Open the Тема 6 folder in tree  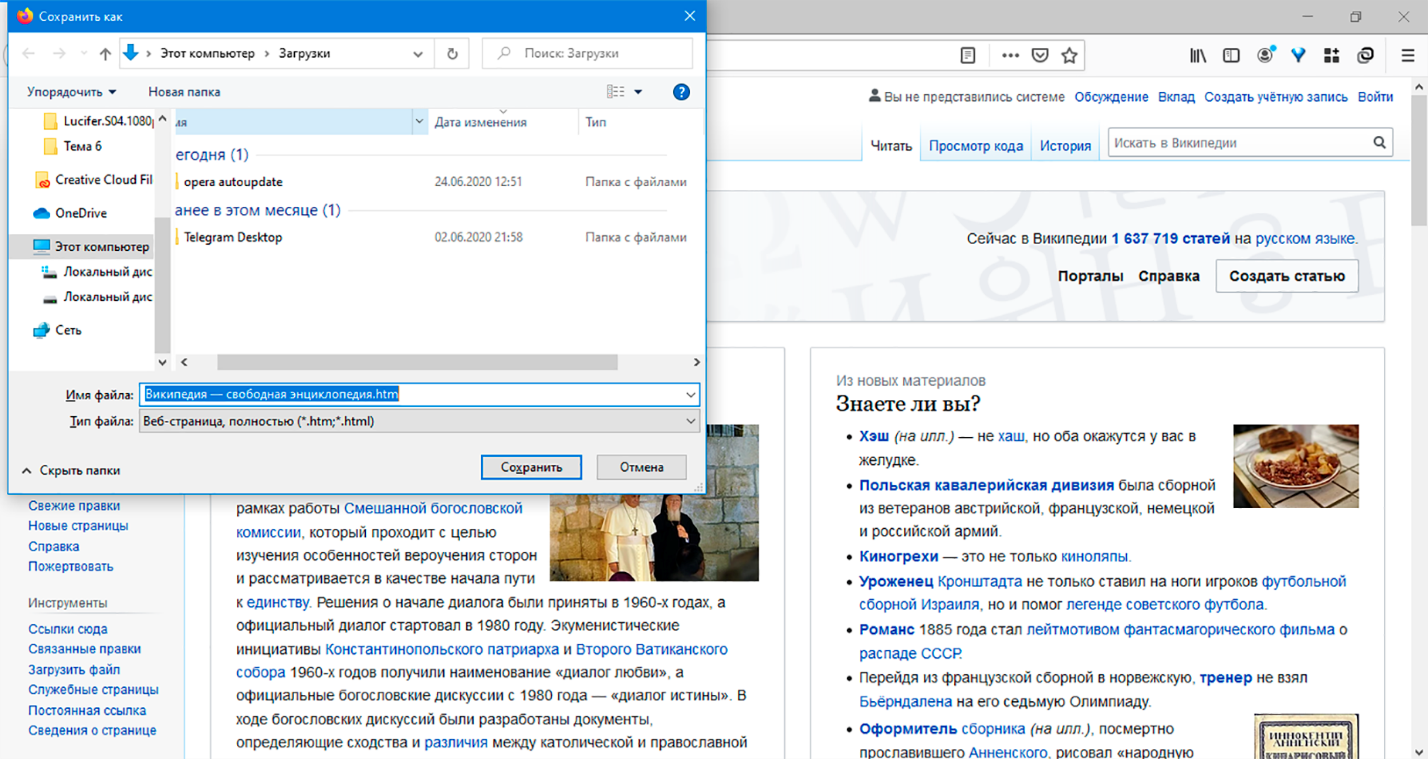tap(72, 146)
